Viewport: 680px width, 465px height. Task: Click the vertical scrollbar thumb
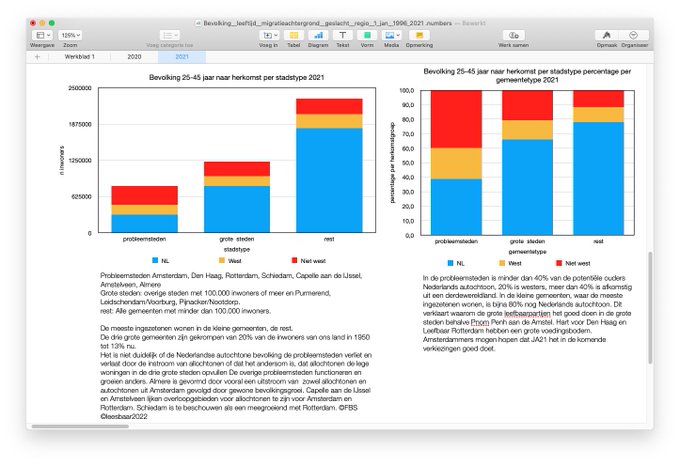tap(650, 308)
